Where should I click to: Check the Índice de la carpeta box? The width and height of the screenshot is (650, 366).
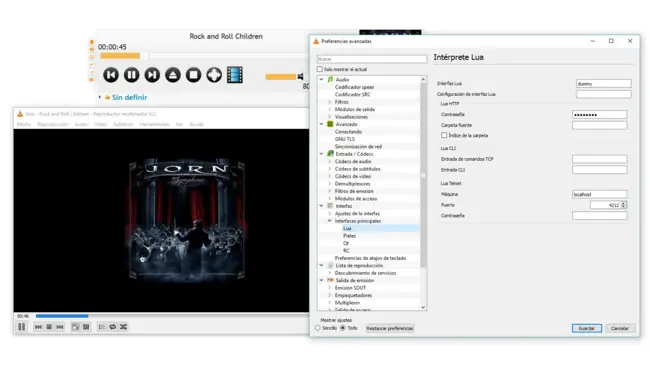444,135
